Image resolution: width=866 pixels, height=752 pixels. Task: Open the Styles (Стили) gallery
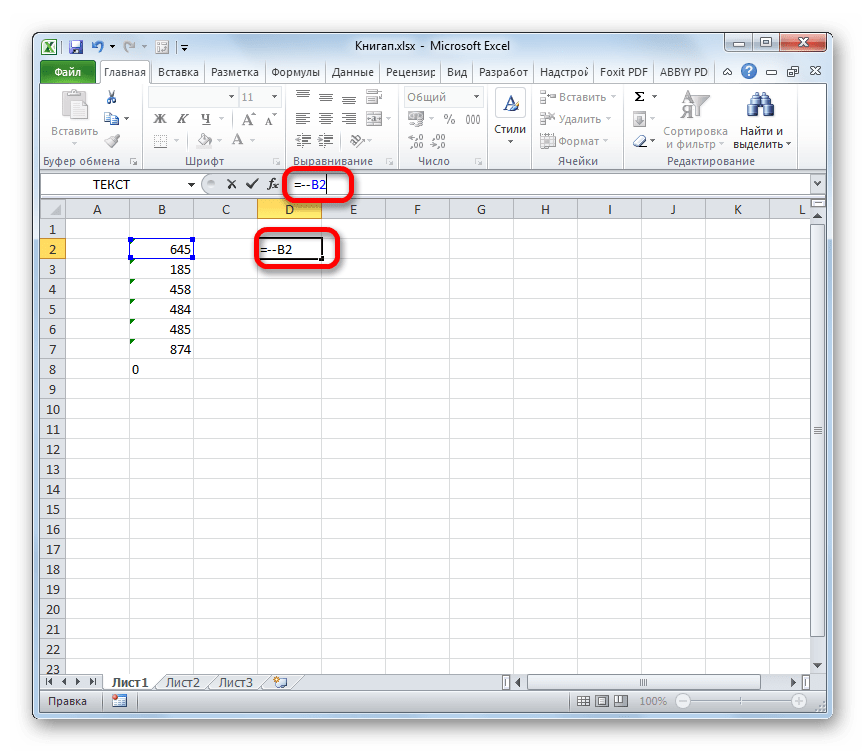click(x=510, y=118)
